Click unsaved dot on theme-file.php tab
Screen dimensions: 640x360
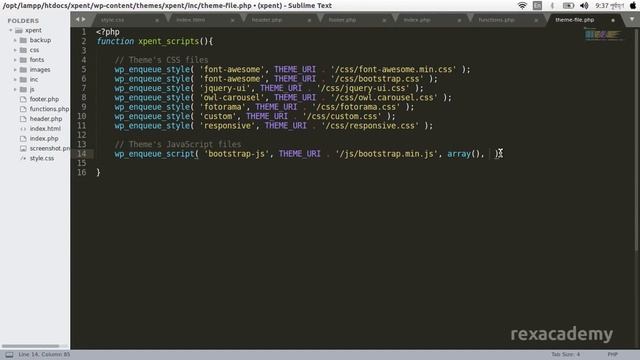click(613, 20)
